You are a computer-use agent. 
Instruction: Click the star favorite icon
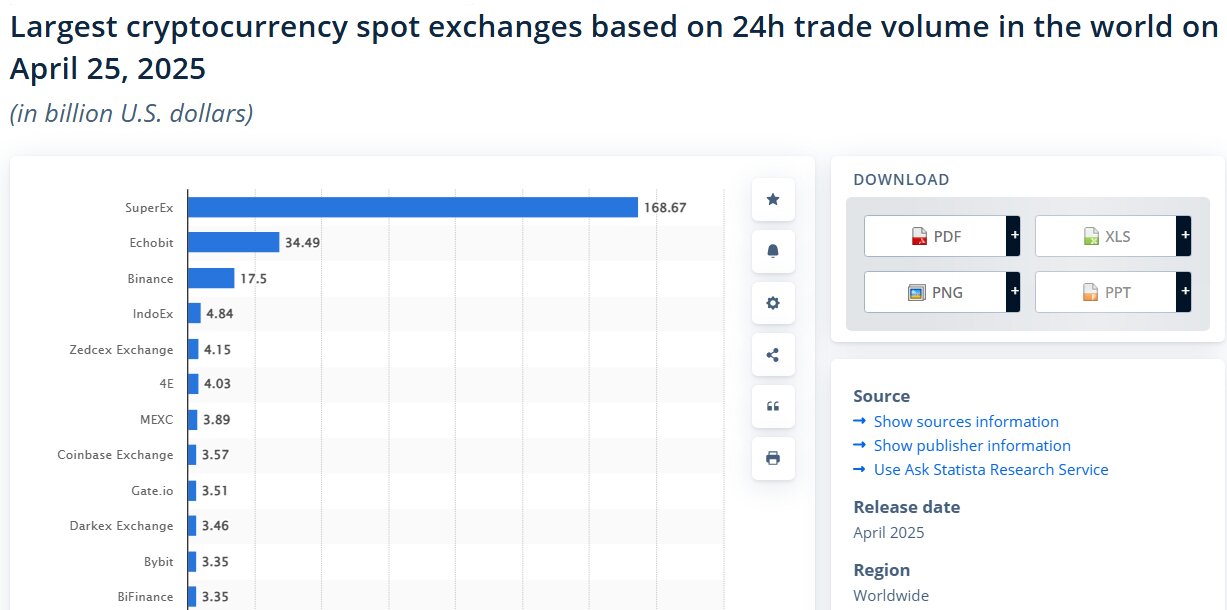tap(773, 199)
